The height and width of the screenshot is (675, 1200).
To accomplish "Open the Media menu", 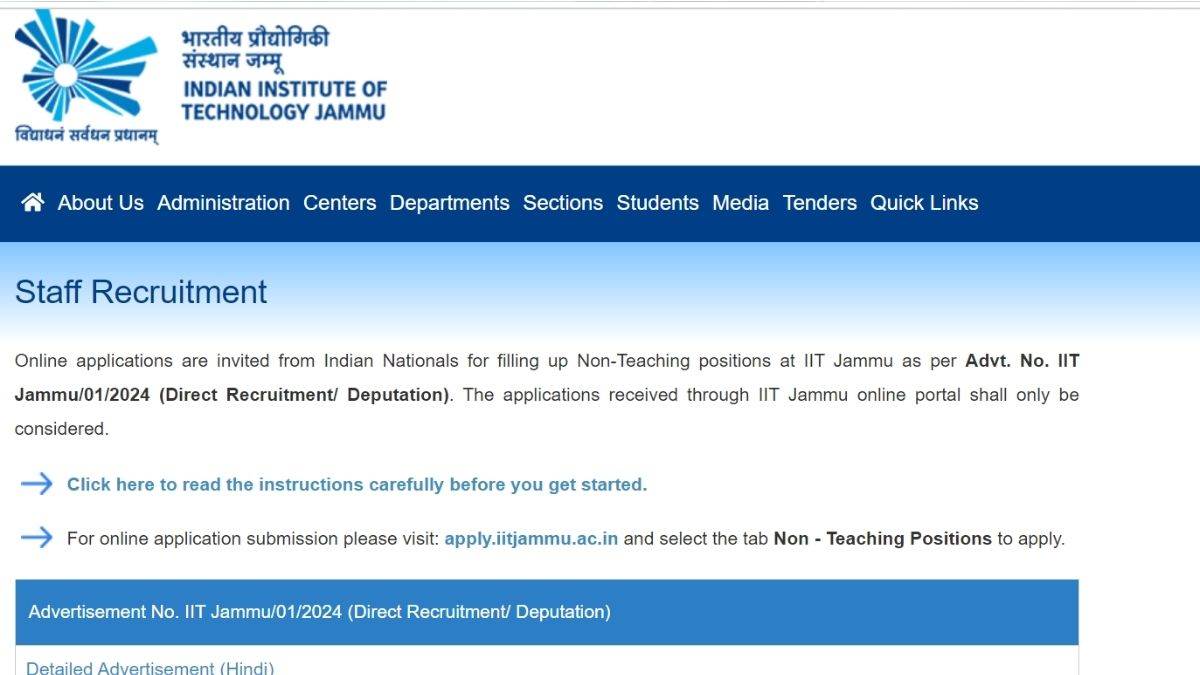I will (x=741, y=203).
